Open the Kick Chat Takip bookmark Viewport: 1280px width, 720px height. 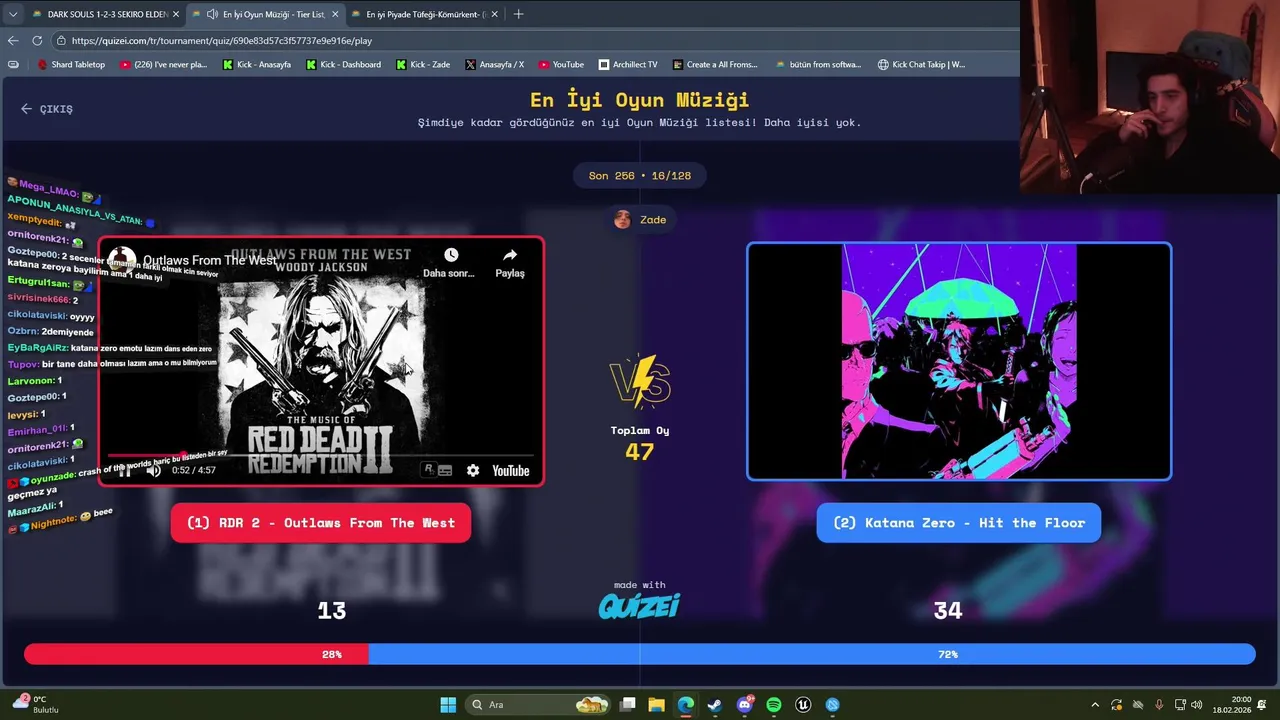(x=921, y=65)
